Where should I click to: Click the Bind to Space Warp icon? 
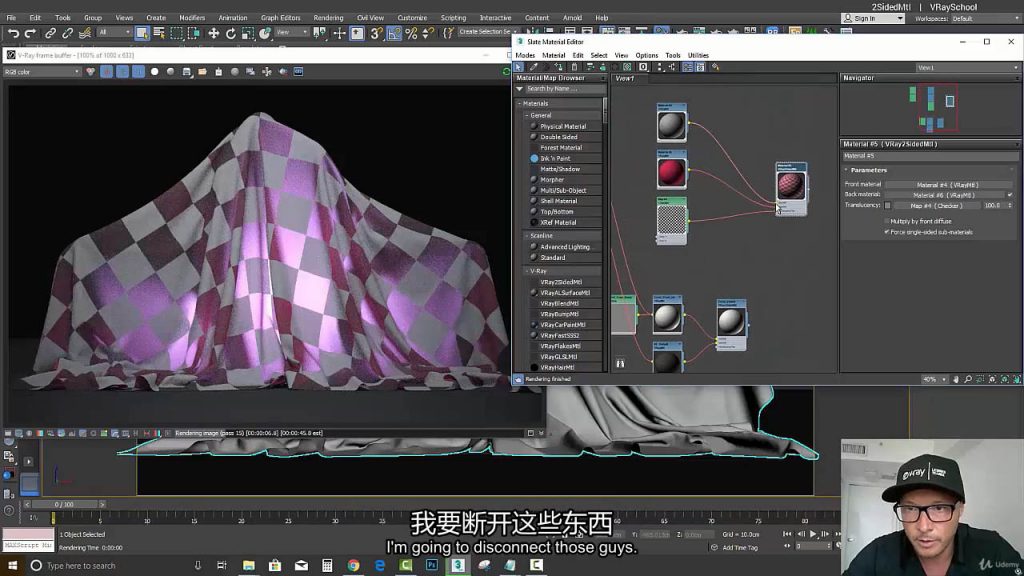pos(84,33)
